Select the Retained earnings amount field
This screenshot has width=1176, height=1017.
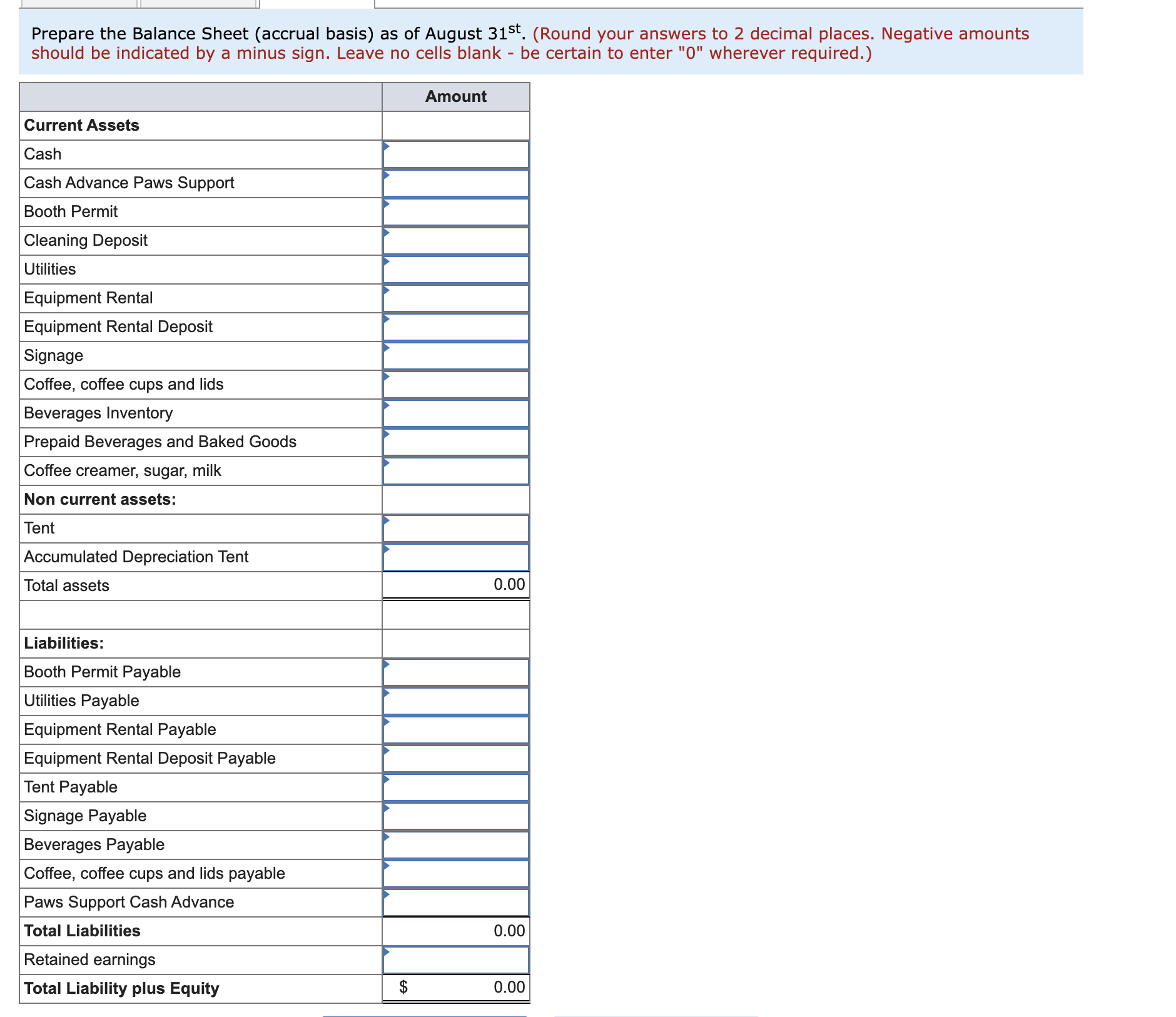(x=456, y=960)
